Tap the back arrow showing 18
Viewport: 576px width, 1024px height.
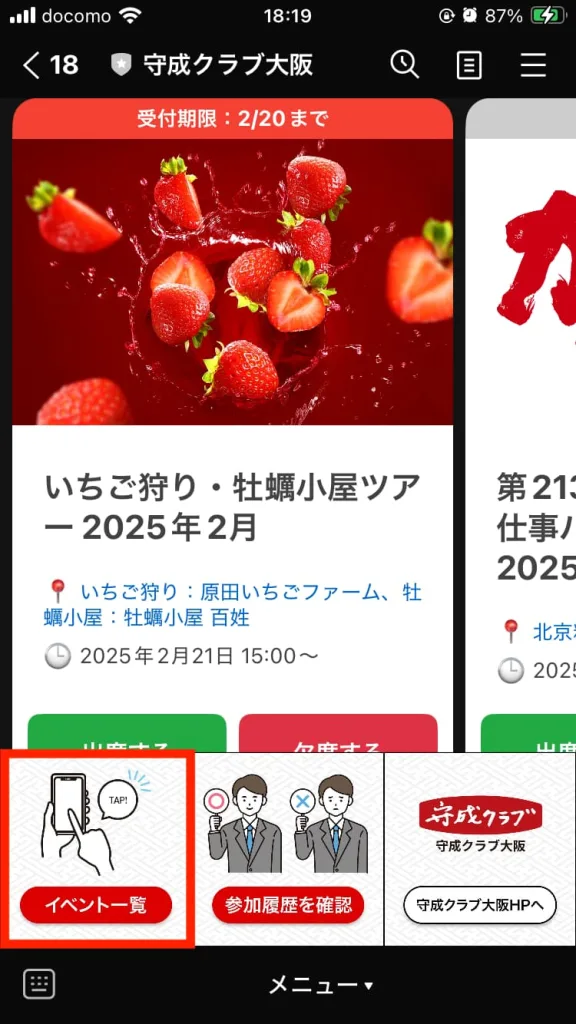(50, 65)
